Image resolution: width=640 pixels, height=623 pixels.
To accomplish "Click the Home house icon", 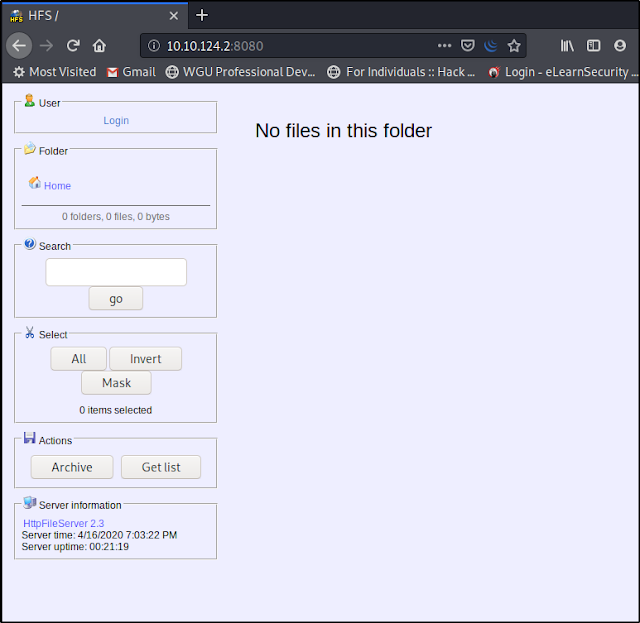I will point(35,182).
